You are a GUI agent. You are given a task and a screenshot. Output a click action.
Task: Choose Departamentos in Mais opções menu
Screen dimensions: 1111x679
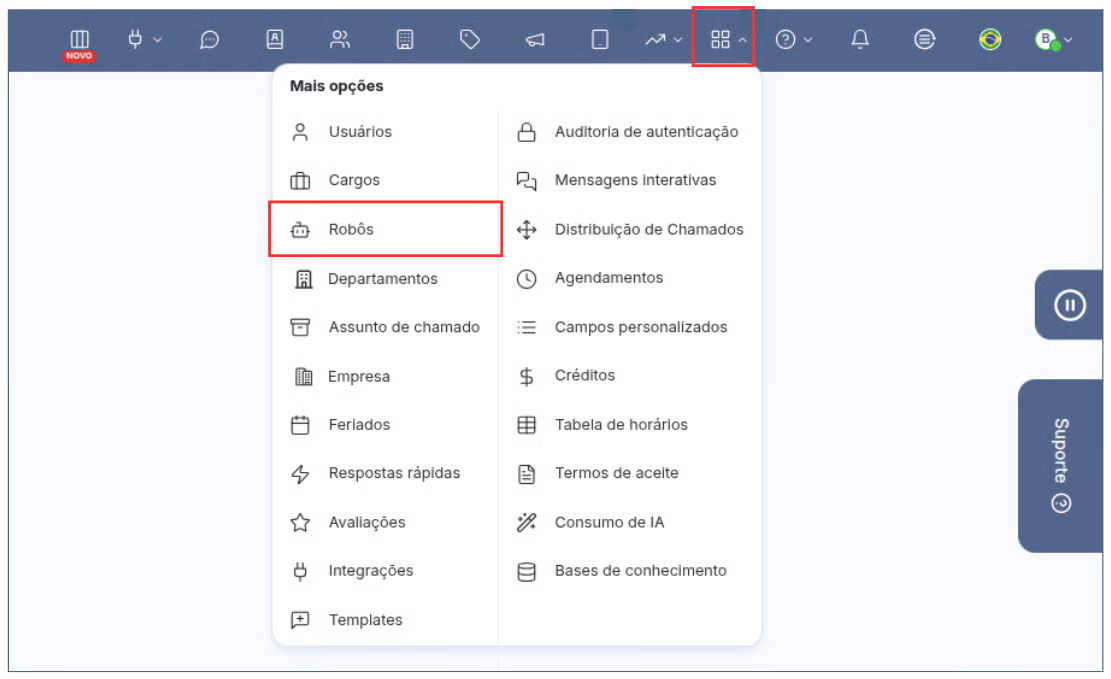(x=382, y=279)
